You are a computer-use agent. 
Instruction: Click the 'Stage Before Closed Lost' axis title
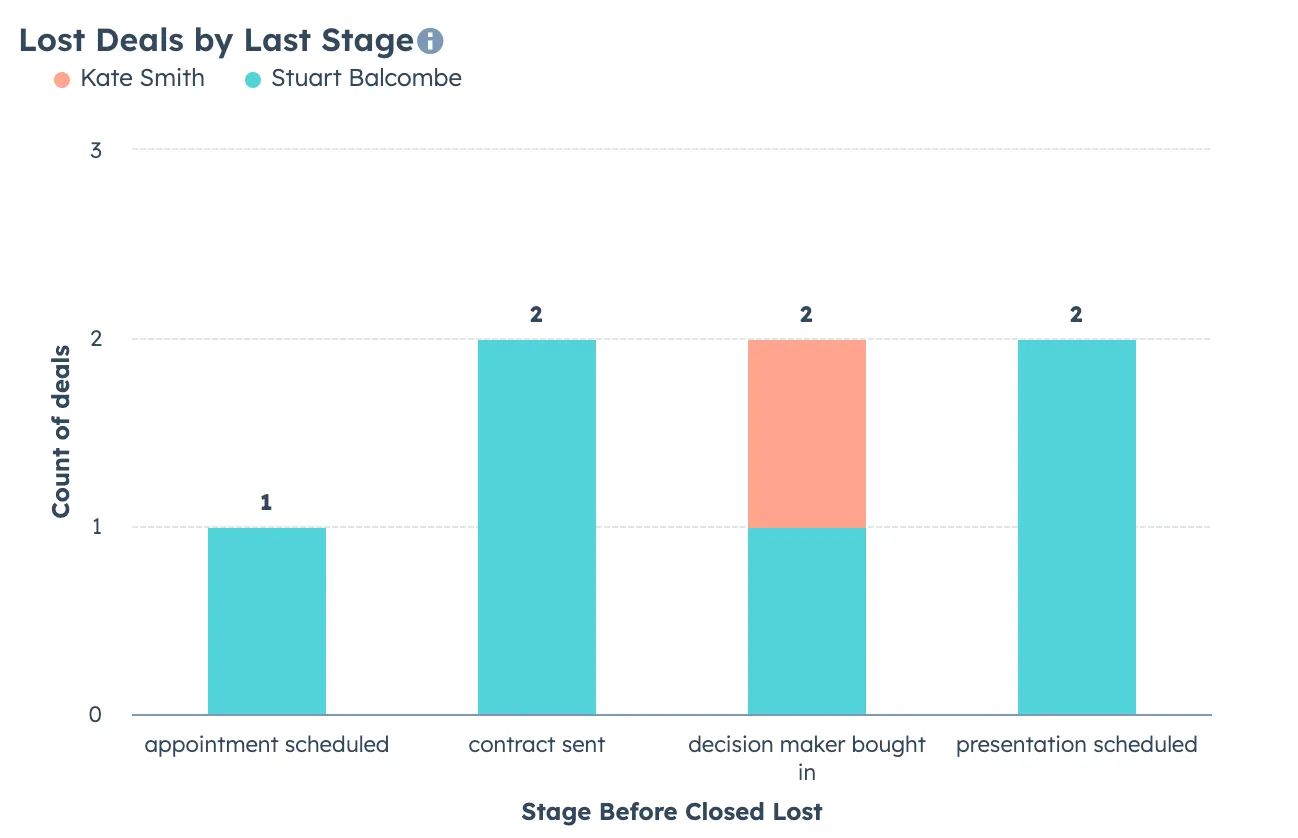[672, 811]
